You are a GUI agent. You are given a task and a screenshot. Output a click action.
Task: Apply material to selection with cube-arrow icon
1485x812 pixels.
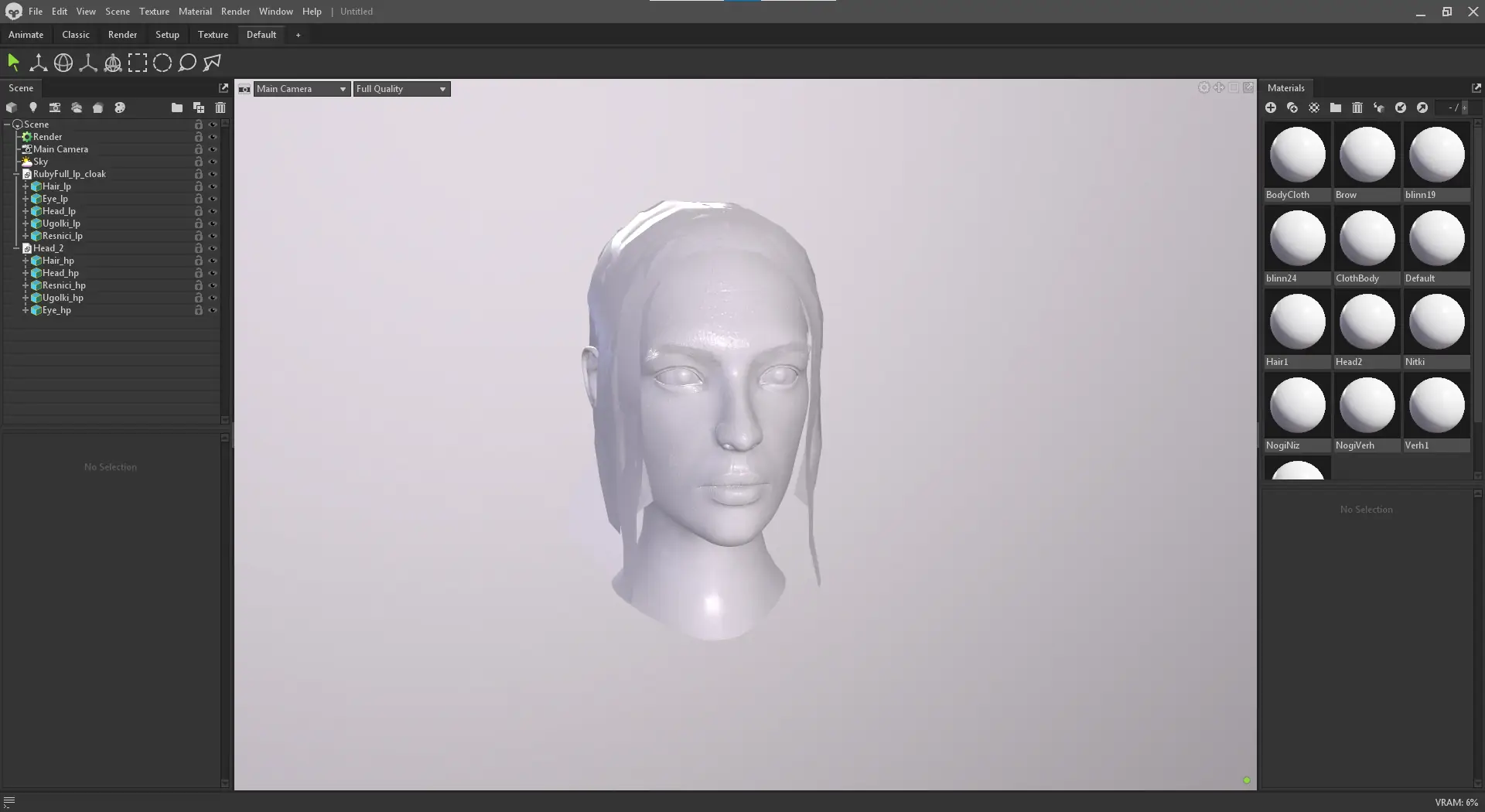(x=1379, y=107)
